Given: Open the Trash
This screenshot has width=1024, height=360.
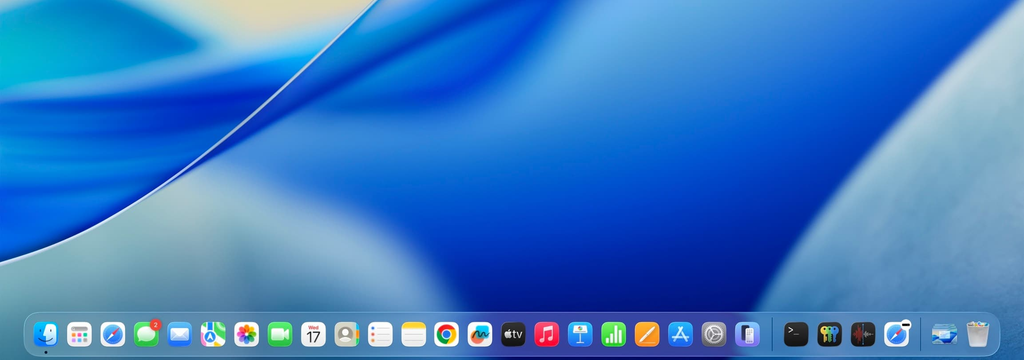Looking at the screenshot, I should [978, 335].
